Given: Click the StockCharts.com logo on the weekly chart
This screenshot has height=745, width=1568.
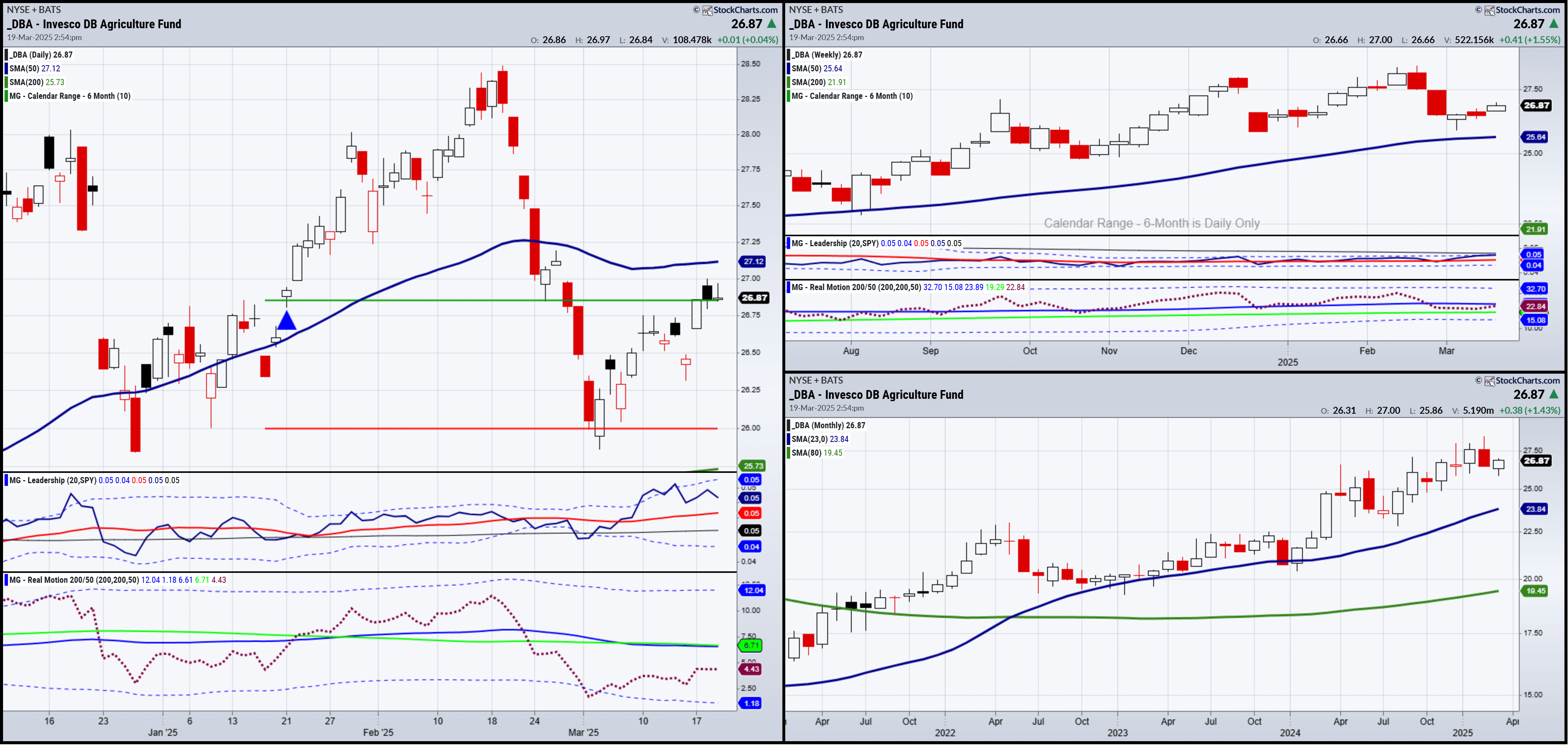Looking at the screenshot, I should coord(1522,10).
